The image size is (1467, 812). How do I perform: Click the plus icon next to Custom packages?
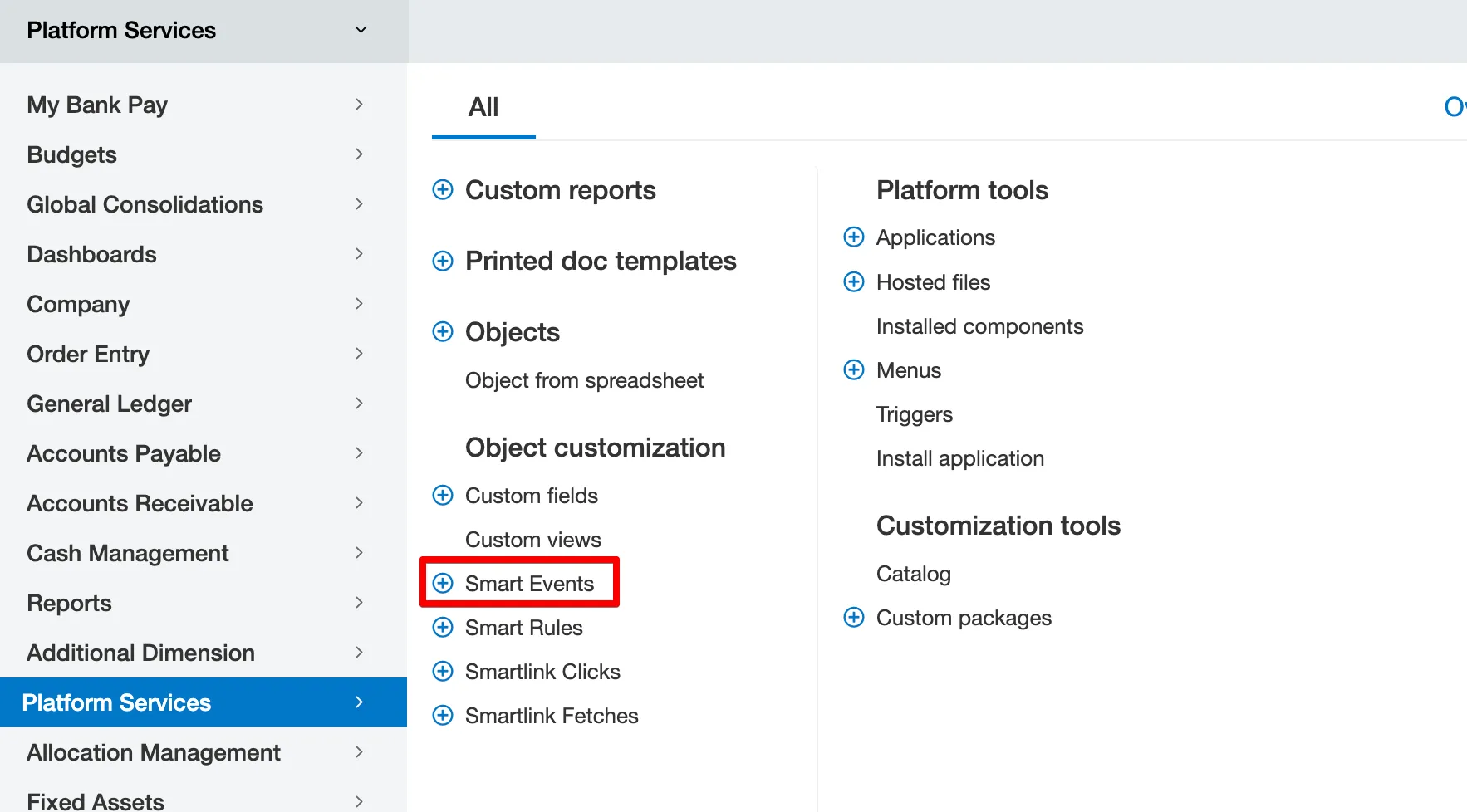(x=854, y=618)
